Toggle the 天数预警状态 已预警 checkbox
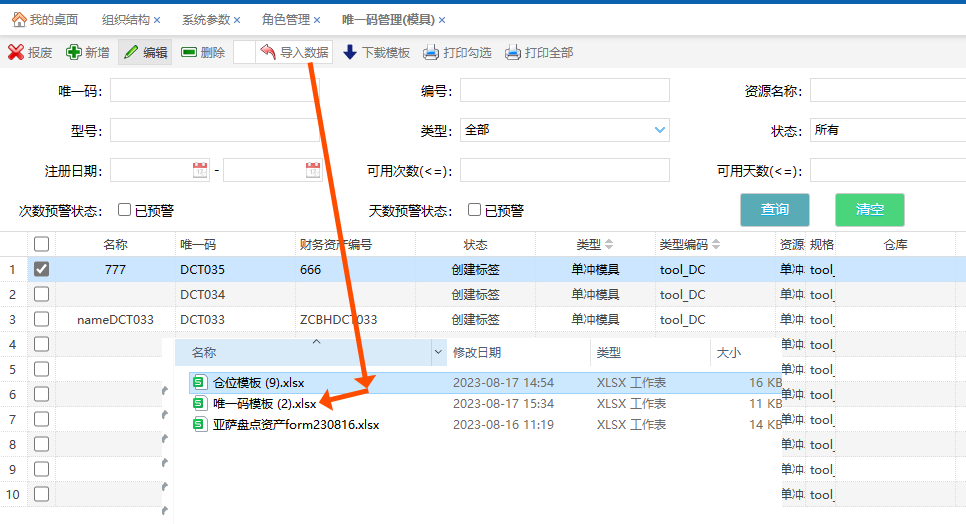Image resolution: width=966 pixels, height=524 pixels. pos(475,210)
